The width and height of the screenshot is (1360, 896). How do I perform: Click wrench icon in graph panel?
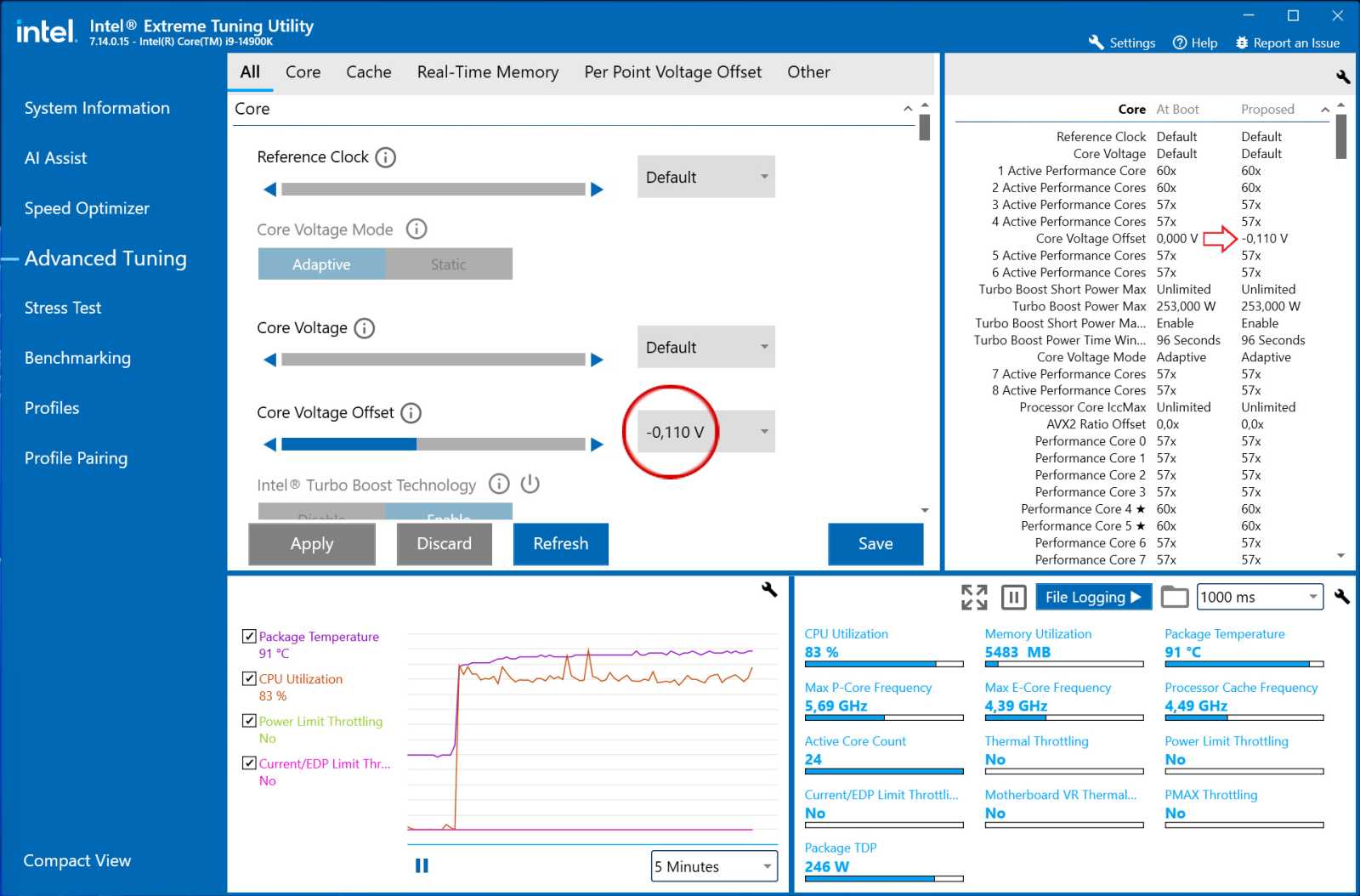pos(769,589)
